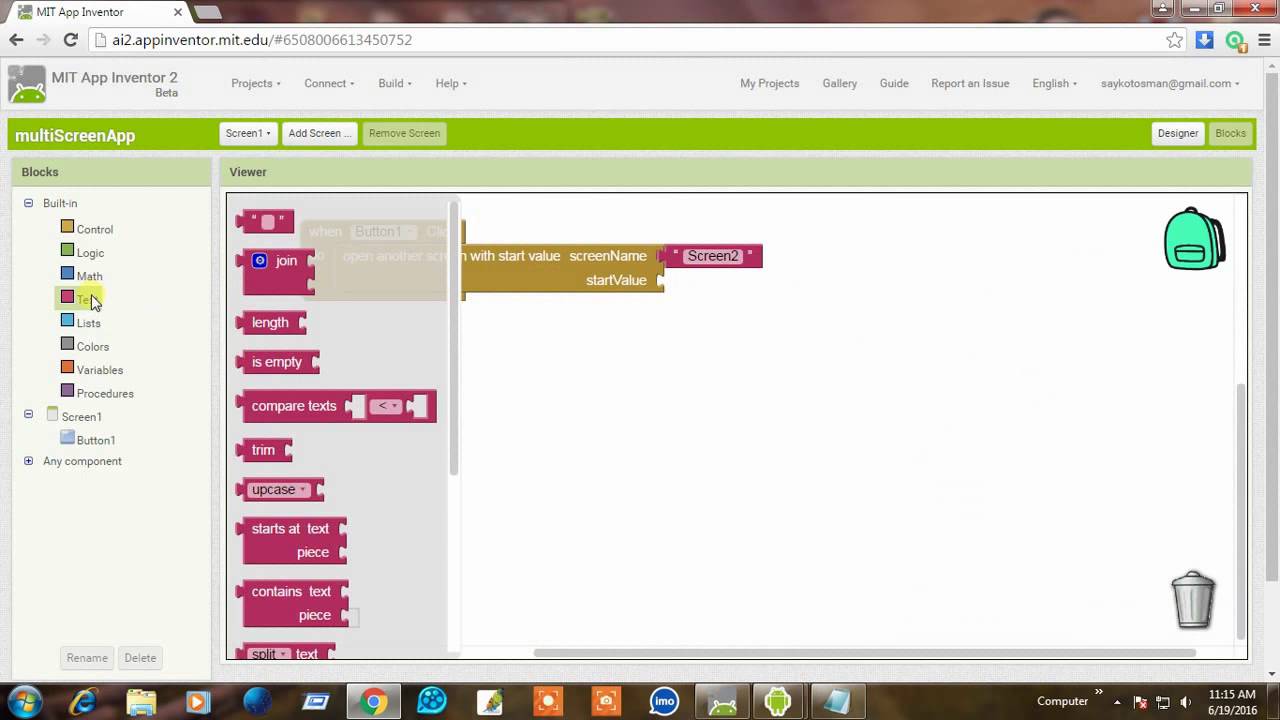Open compare texts operator dropdown
The width and height of the screenshot is (1280, 720).
385,406
